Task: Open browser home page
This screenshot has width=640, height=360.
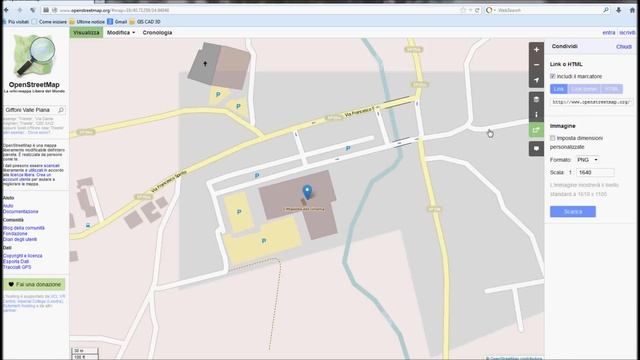Action: [x=632, y=10]
